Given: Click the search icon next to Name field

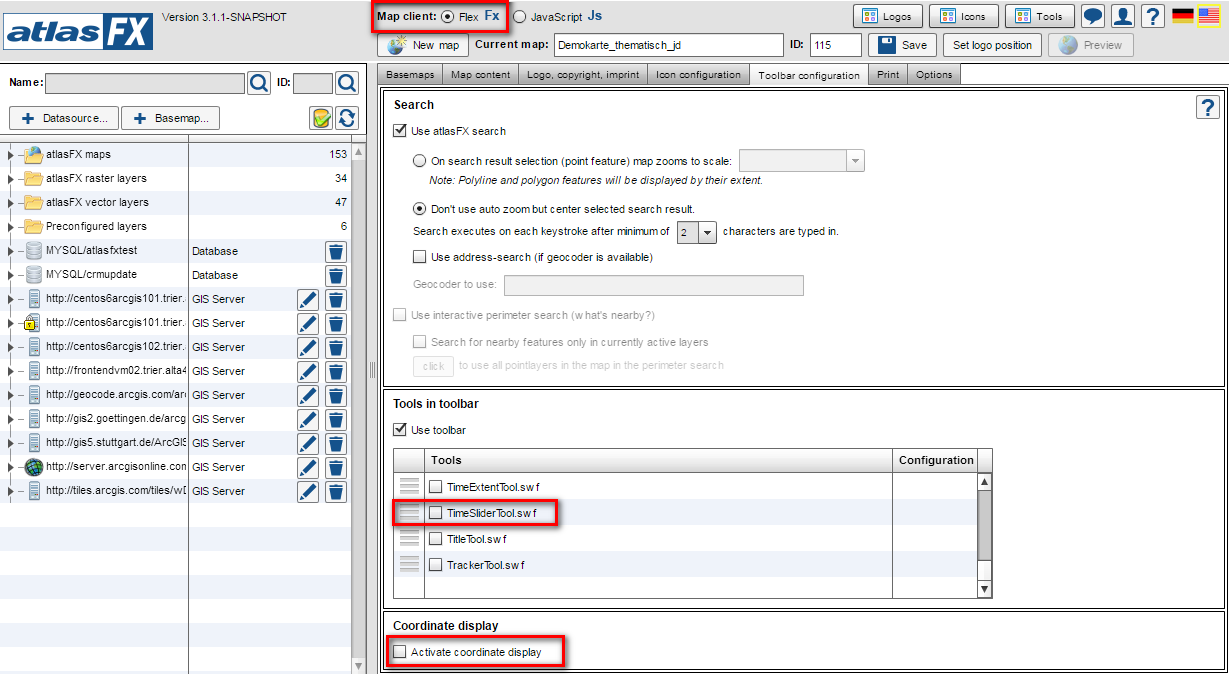Looking at the screenshot, I should [x=259, y=83].
